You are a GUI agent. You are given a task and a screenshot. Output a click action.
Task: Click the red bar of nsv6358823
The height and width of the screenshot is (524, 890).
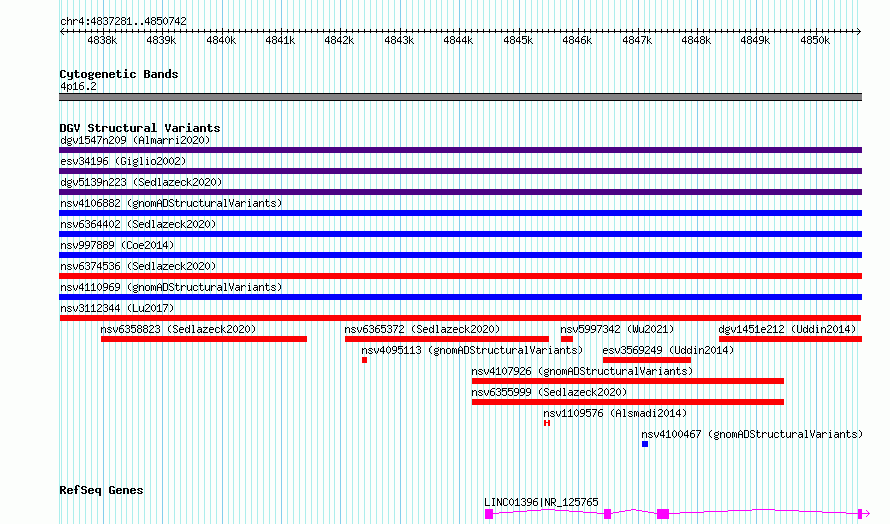pyautogui.click(x=204, y=339)
